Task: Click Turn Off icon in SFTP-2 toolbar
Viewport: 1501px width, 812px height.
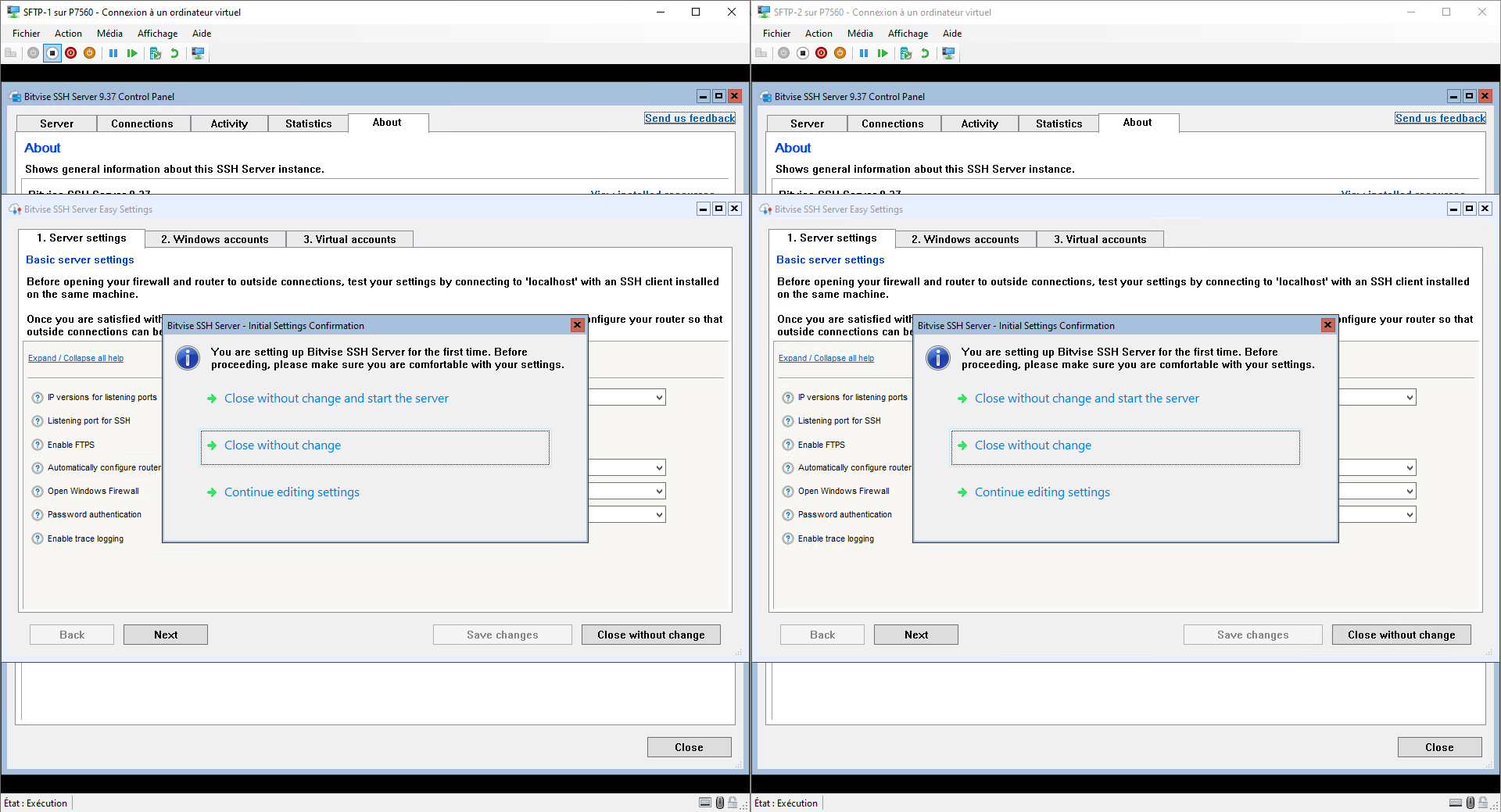Action: click(x=803, y=53)
